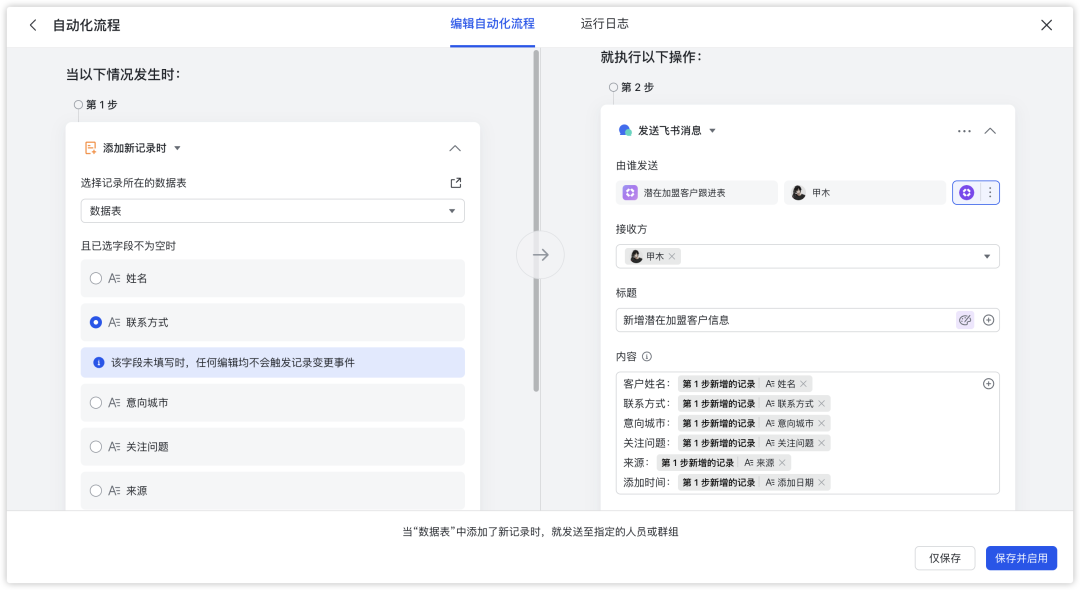Click the 客户姓名 variable tag
This screenshot has height=590, width=1080.
(745, 384)
